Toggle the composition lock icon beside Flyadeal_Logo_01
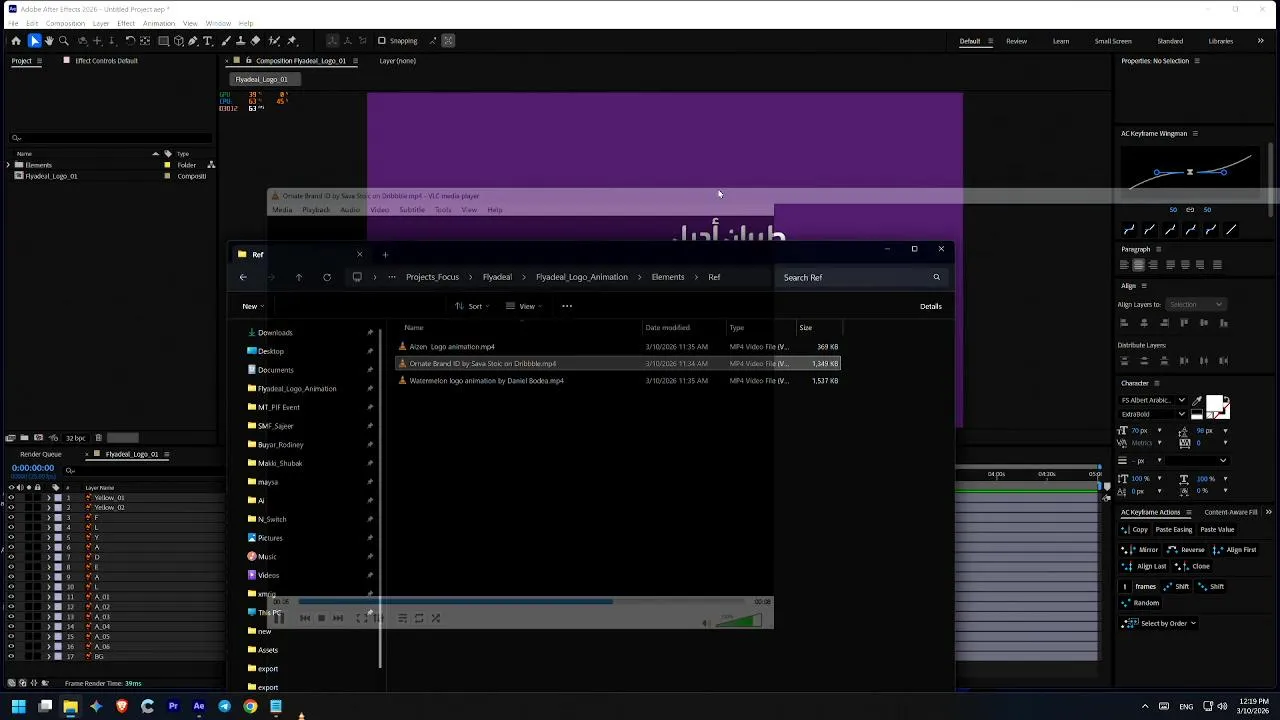This screenshot has height=720, width=1280. click(x=249, y=61)
